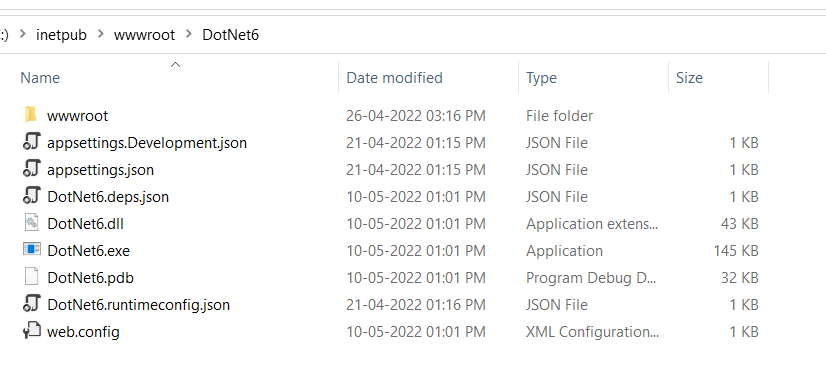
Task: Select the DotNet6.dll file icon
Action: (32, 223)
